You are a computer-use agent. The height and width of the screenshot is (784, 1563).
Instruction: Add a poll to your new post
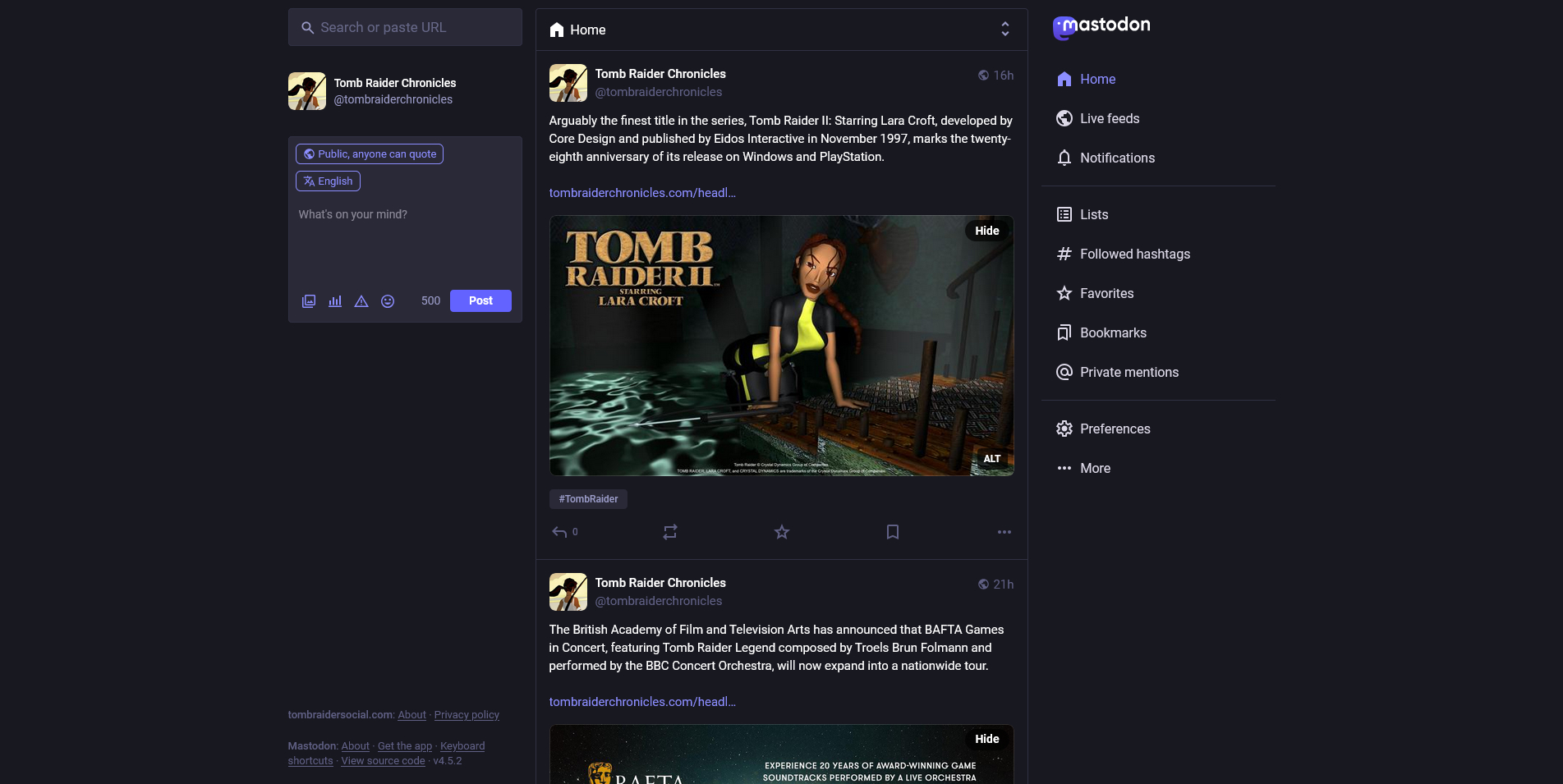coord(334,301)
